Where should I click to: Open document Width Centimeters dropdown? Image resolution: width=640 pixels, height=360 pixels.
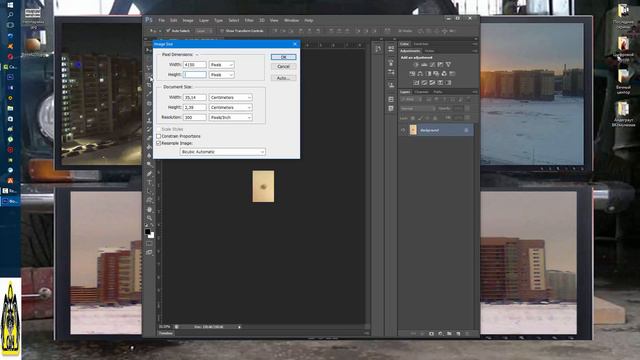click(231, 98)
